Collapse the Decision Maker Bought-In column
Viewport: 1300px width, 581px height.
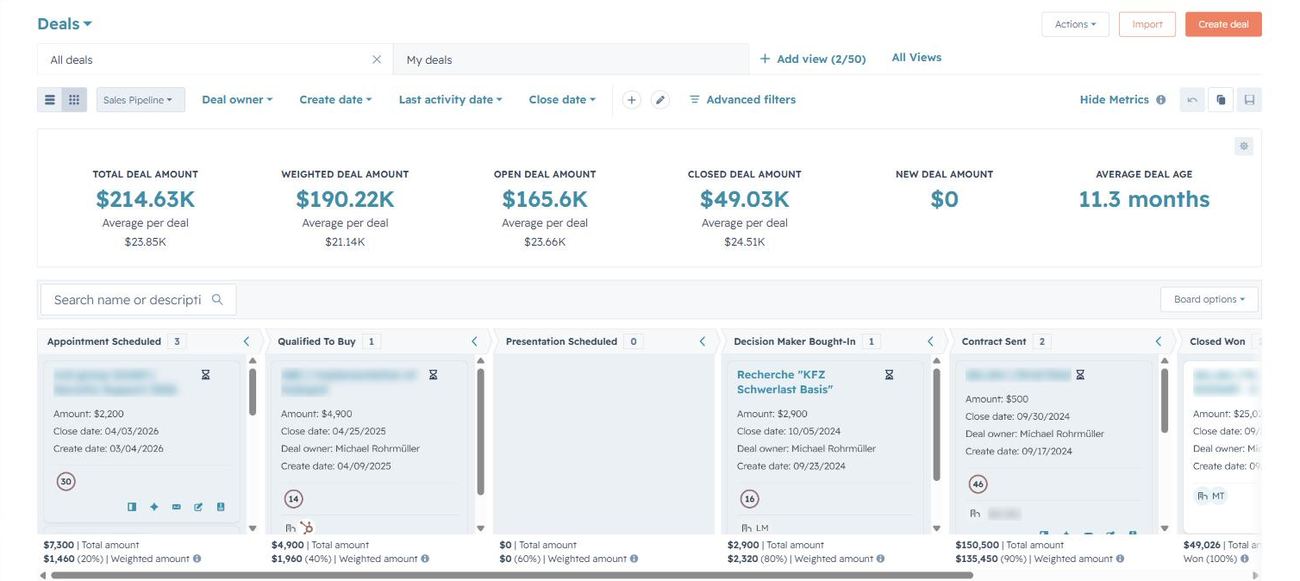pyautogui.click(x=931, y=342)
